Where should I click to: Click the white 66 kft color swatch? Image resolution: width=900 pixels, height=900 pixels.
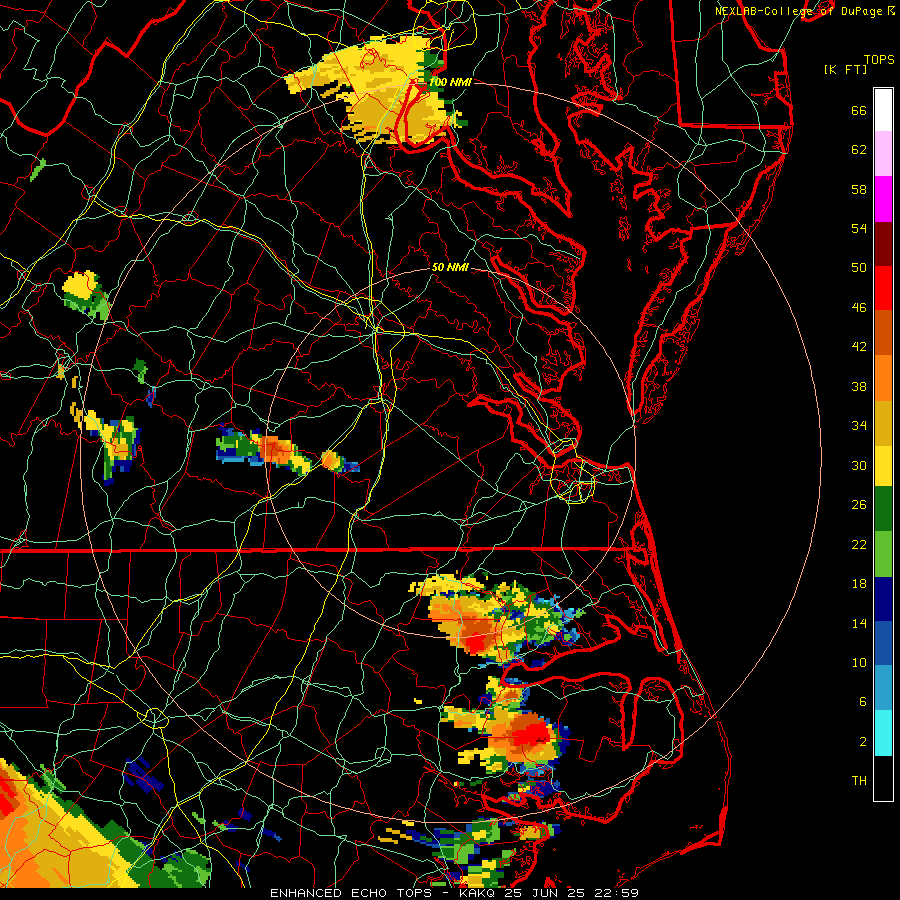click(x=883, y=110)
